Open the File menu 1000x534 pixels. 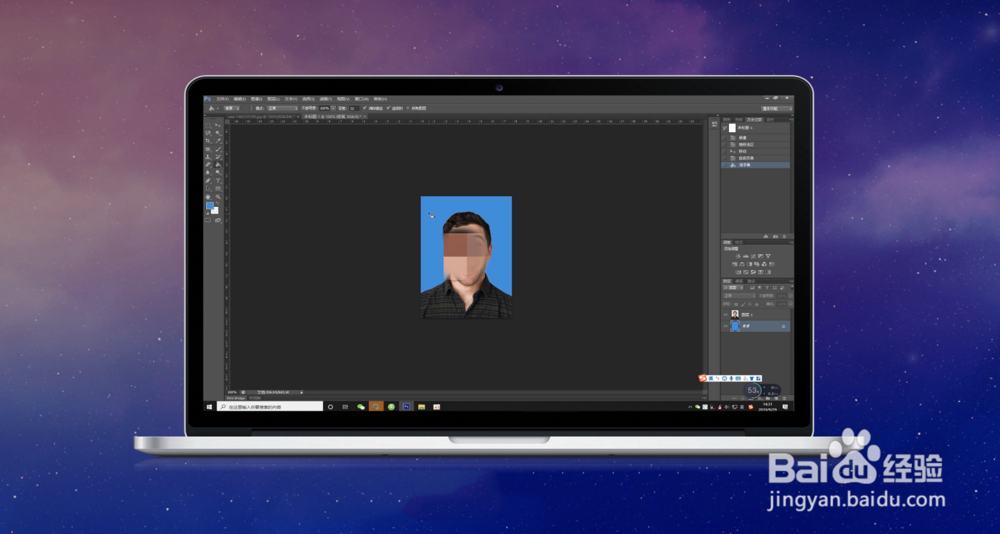click(x=223, y=99)
